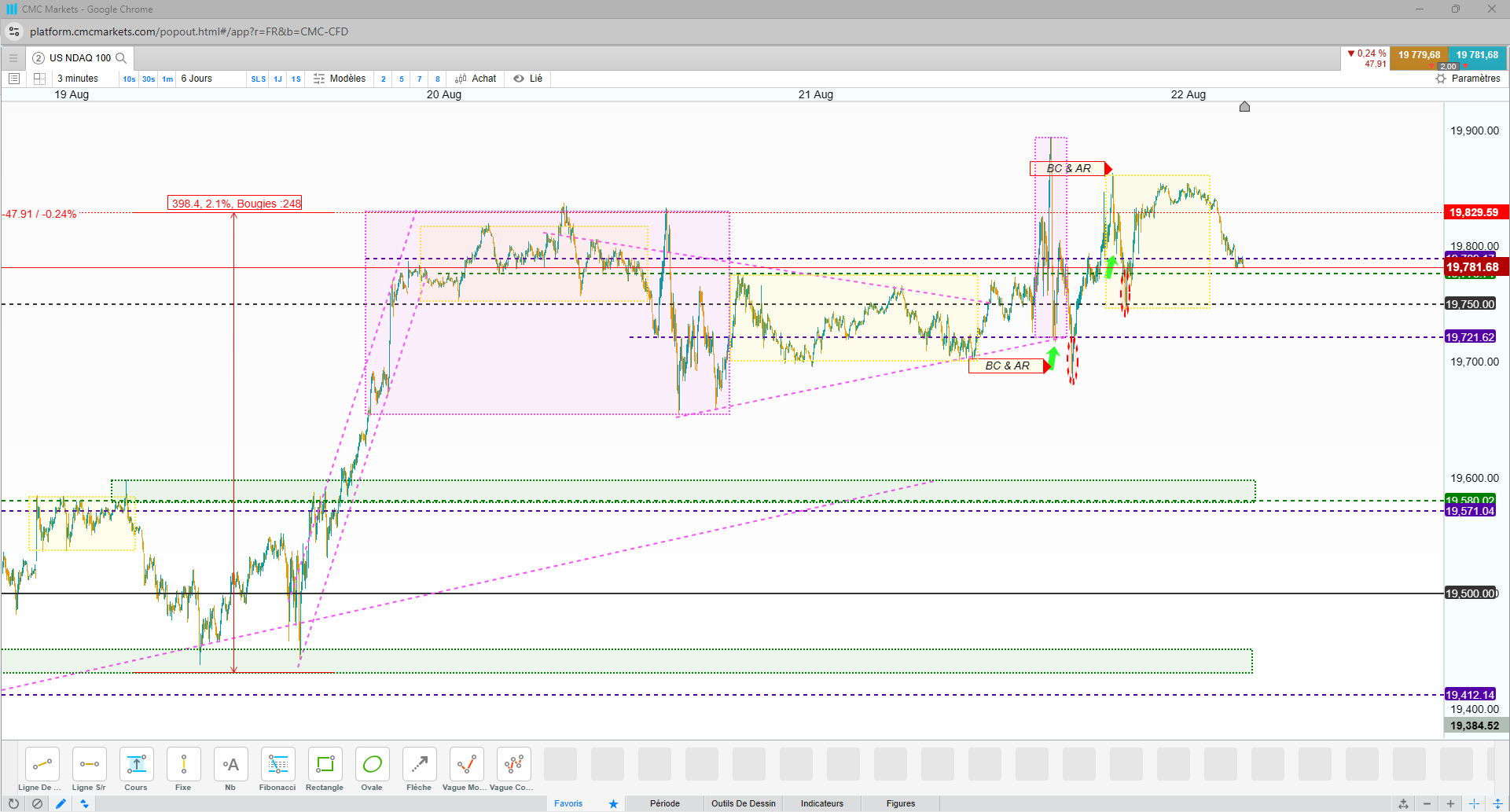Select the Flèche arrow tool
This screenshot has width=1510, height=812.
pos(420,764)
